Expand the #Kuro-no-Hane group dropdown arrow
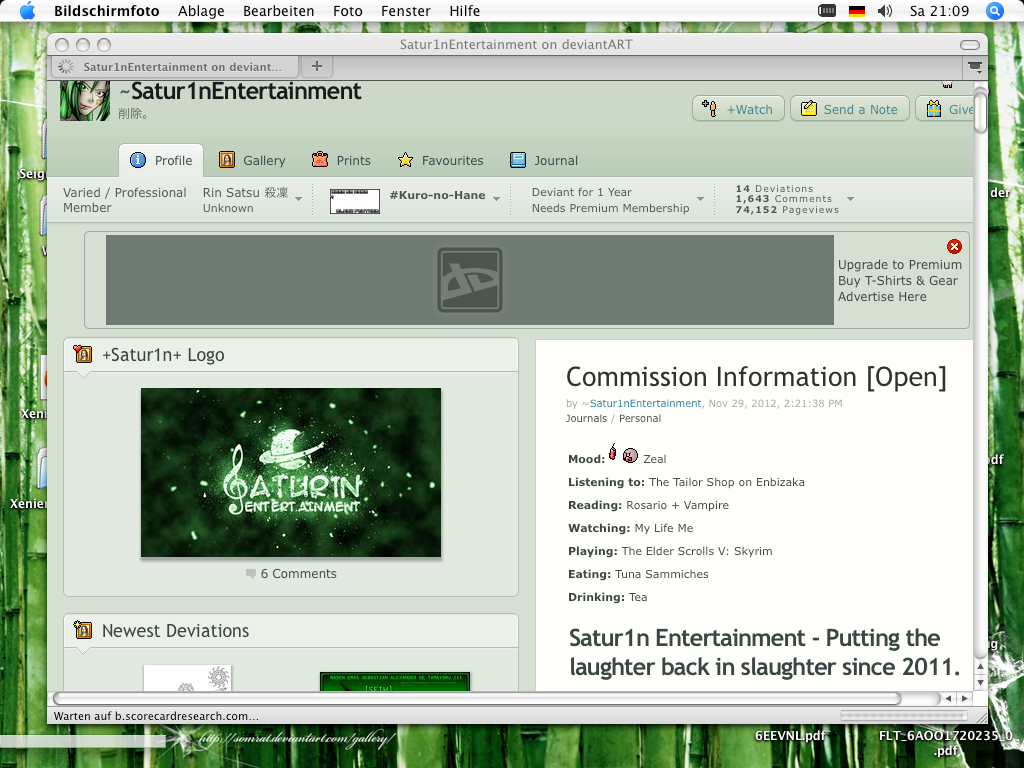The width and height of the screenshot is (1024, 768). point(496,199)
